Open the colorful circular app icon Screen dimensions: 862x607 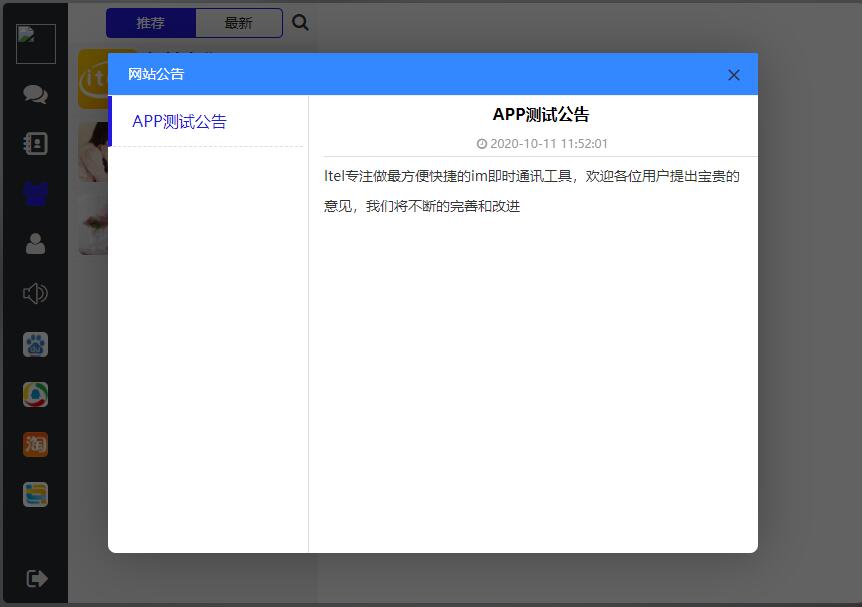[35, 395]
